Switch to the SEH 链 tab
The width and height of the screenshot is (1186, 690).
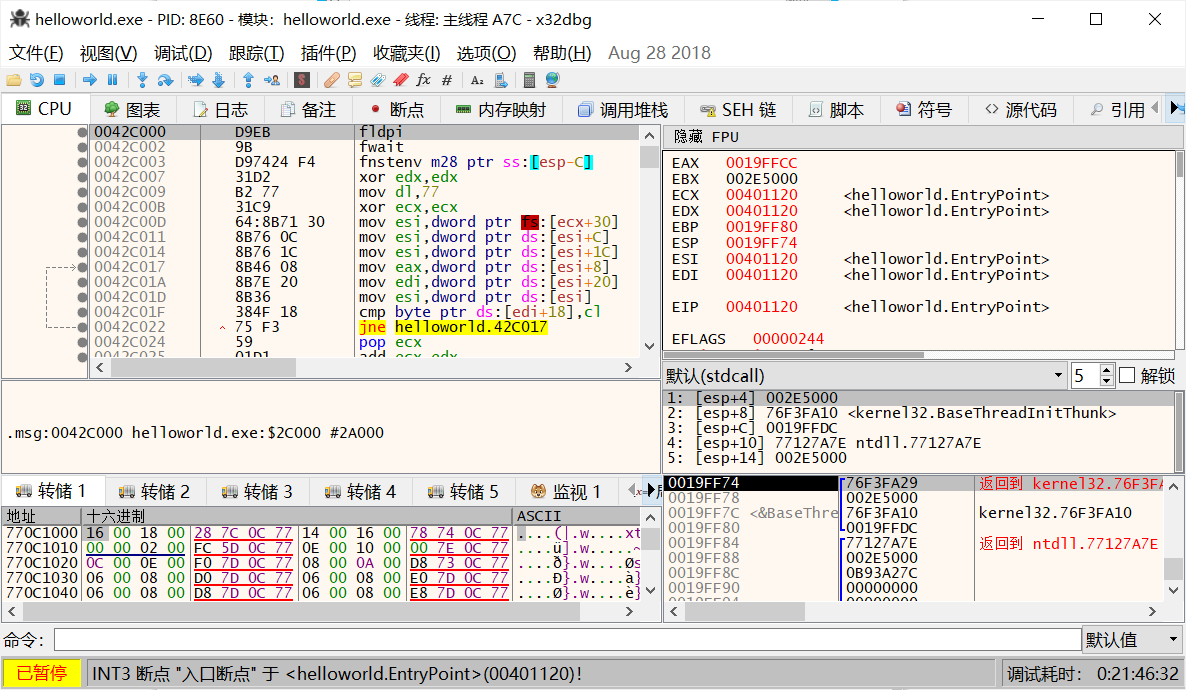737,110
